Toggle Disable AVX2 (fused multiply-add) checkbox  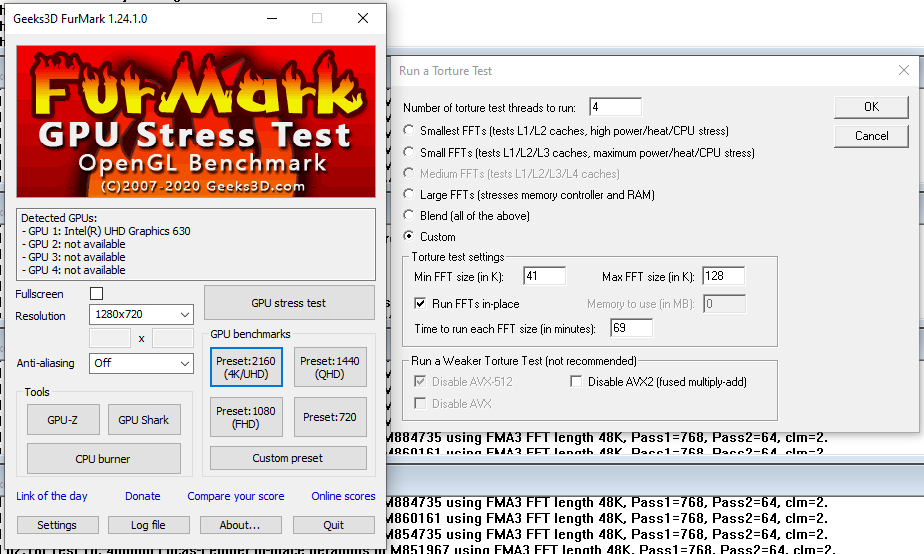coord(576,381)
